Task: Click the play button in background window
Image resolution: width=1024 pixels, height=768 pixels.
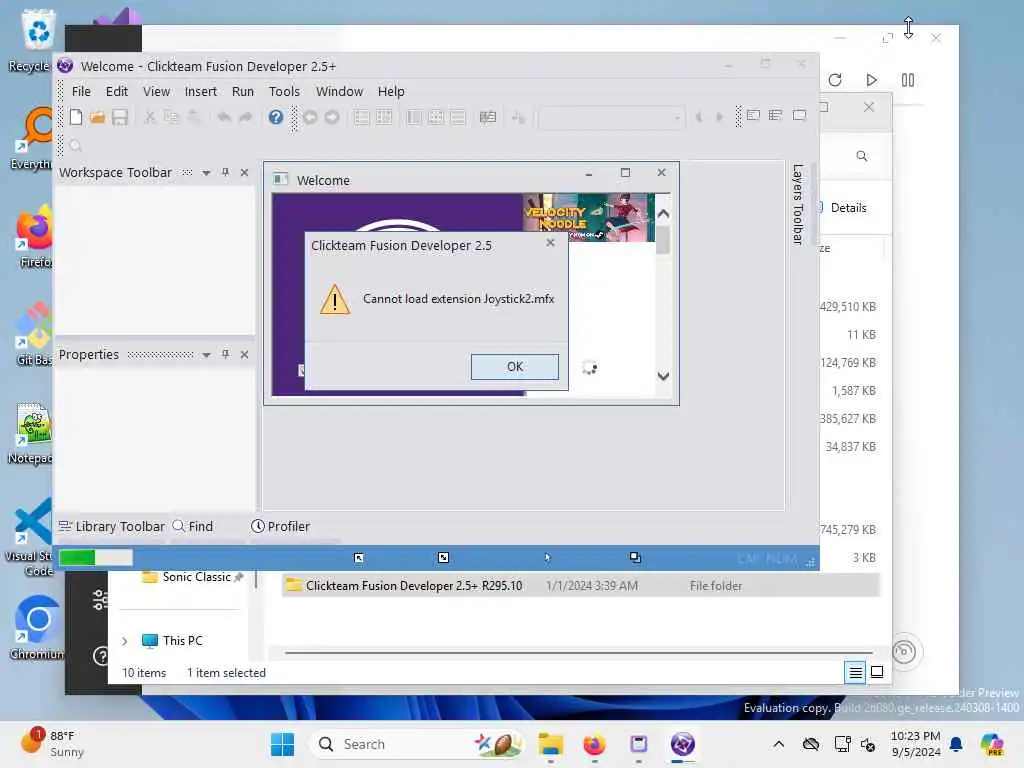Action: 872,80
